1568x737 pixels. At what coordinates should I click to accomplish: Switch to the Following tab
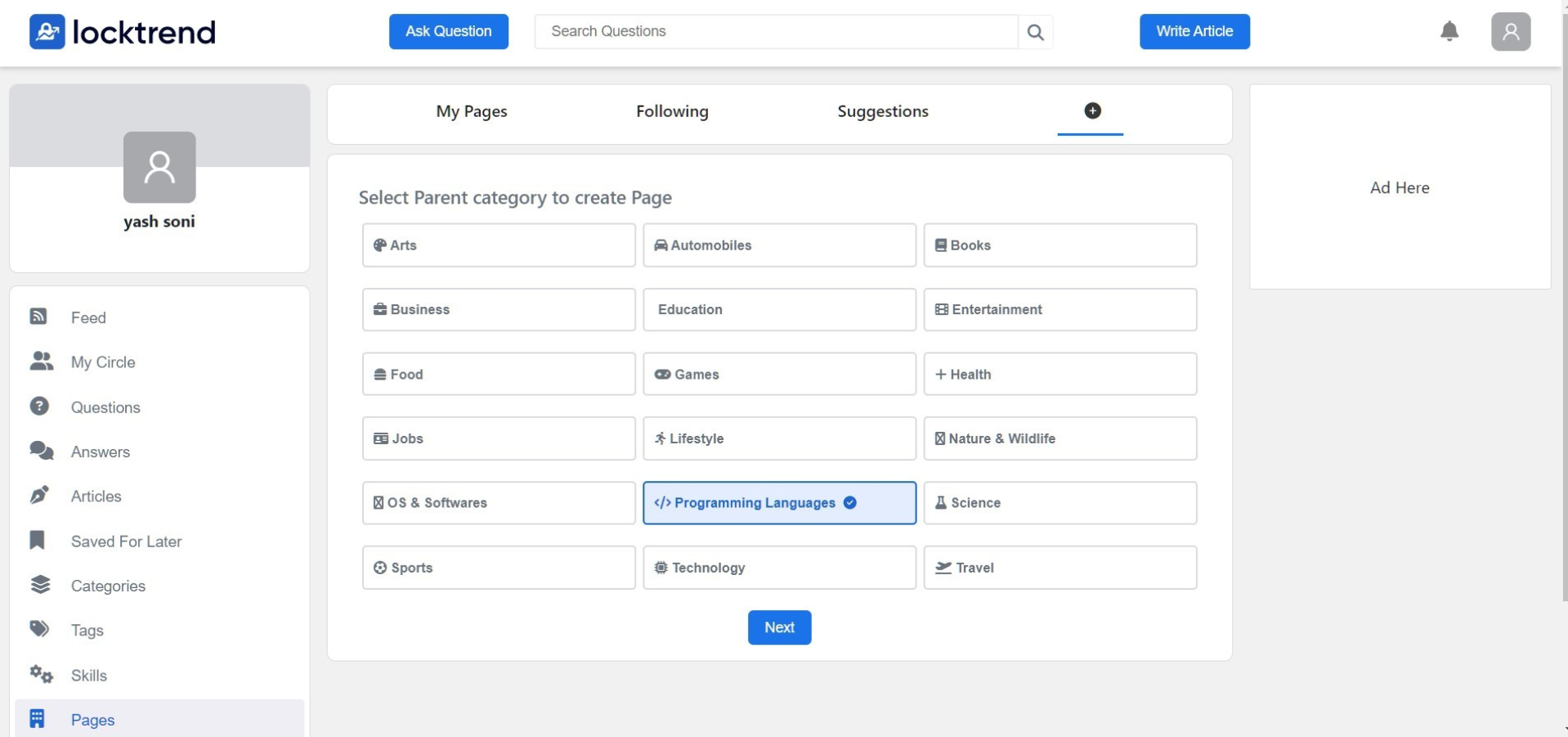672,111
